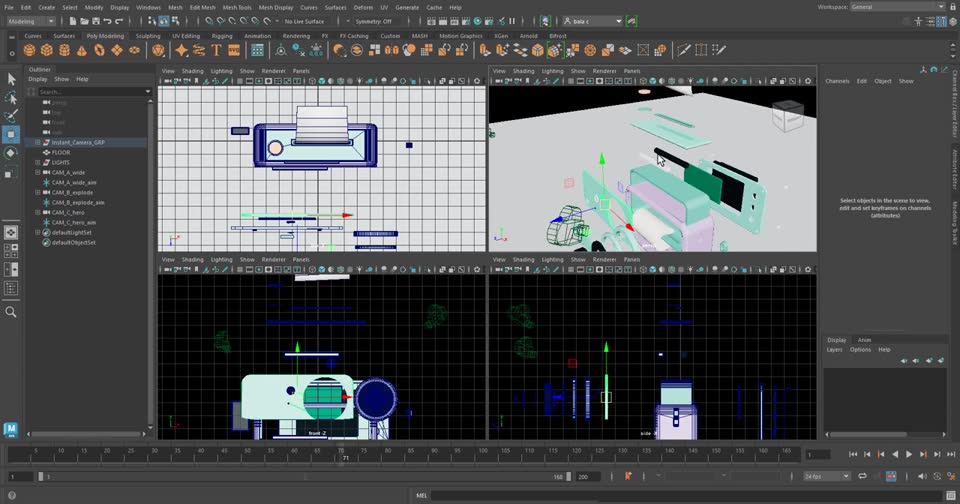The height and width of the screenshot is (504, 960).
Task: Expand the CAM_A_wide node
Action: tap(37, 172)
